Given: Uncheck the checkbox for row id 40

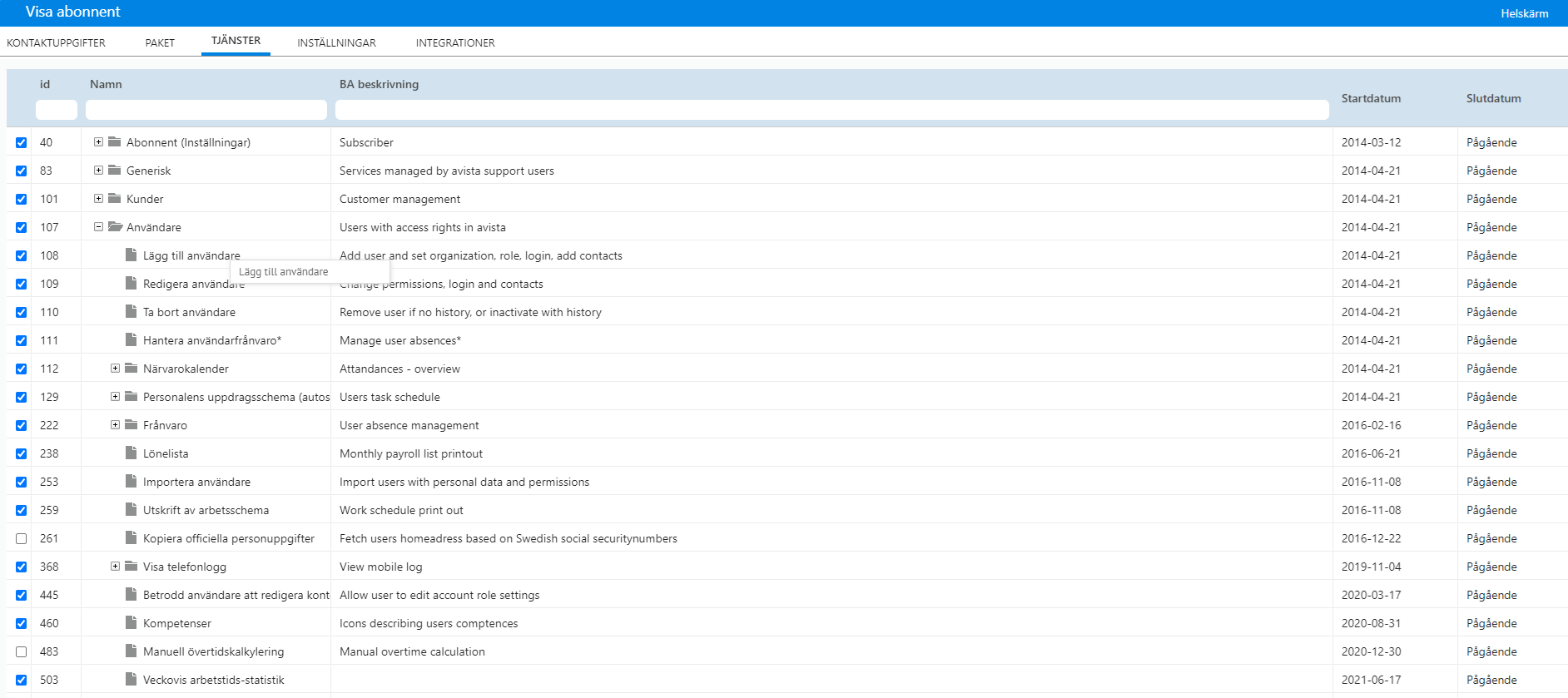Looking at the screenshot, I should tap(22, 142).
